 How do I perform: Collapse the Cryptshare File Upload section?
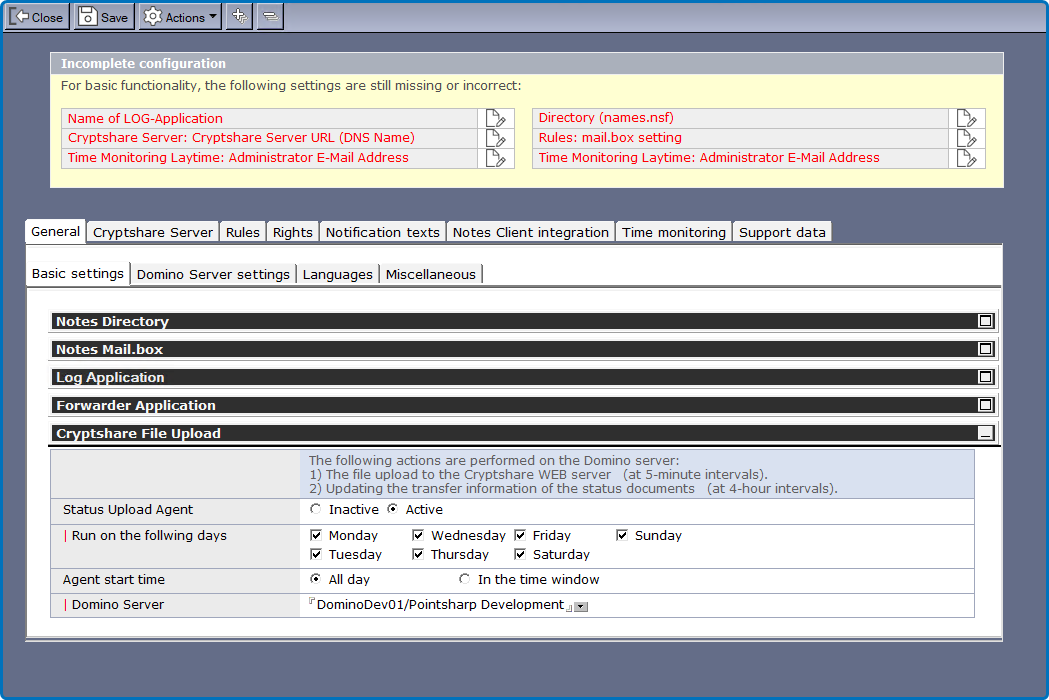(985, 434)
